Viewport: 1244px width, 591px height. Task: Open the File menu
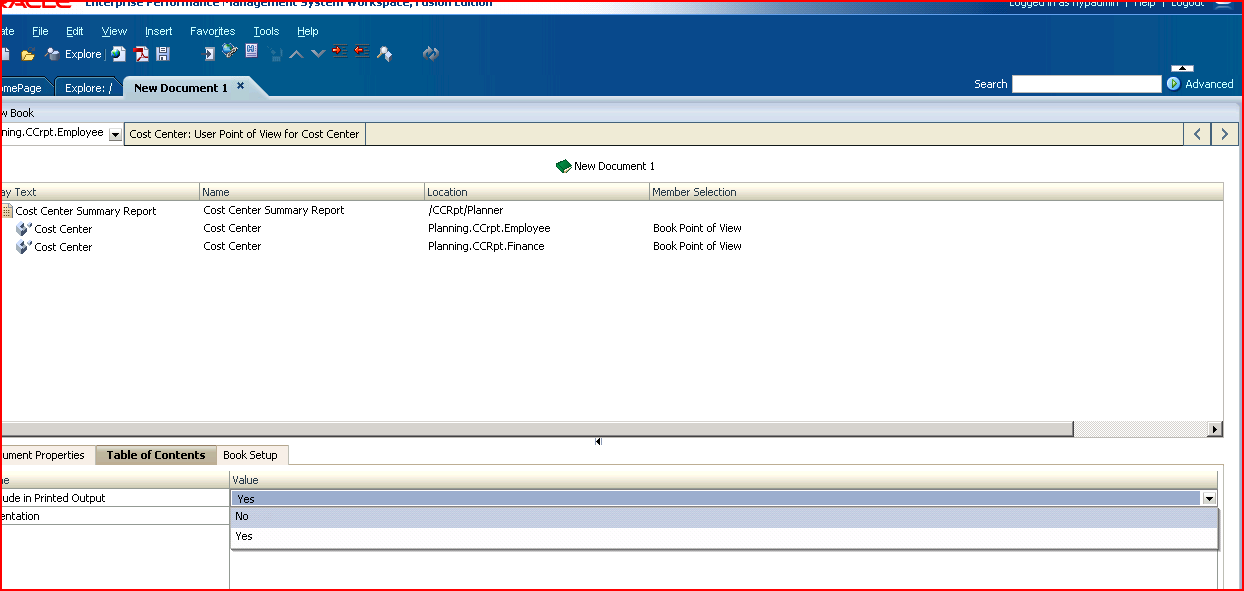pyautogui.click(x=40, y=31)
